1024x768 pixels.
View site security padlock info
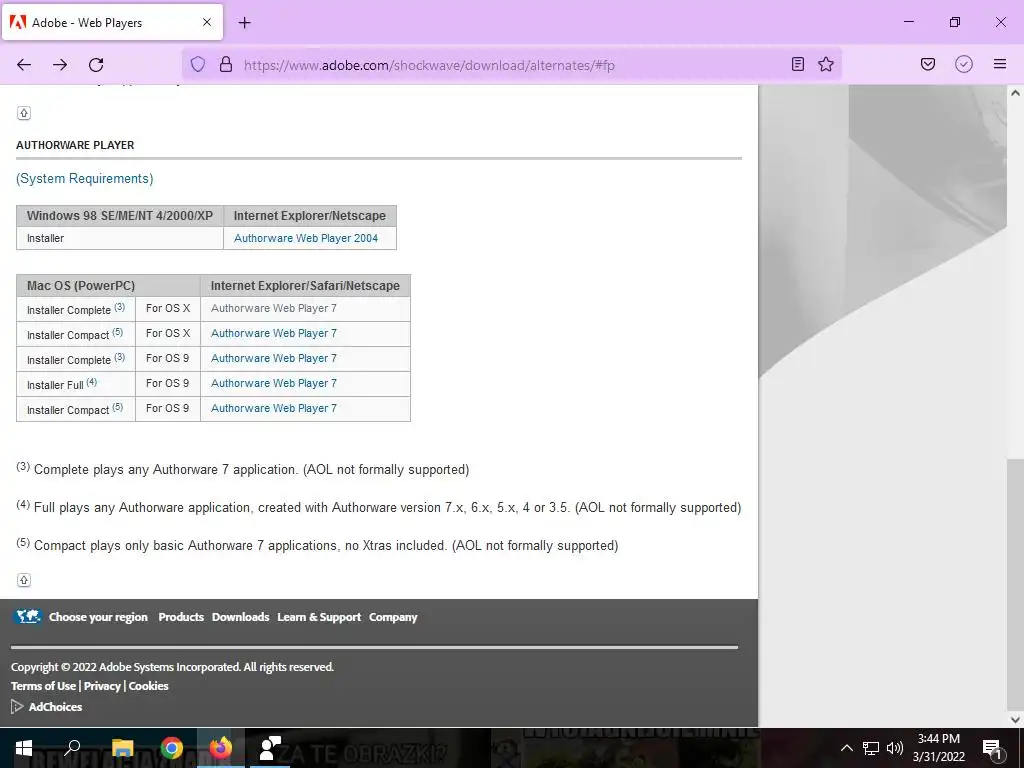click(226, 65)
